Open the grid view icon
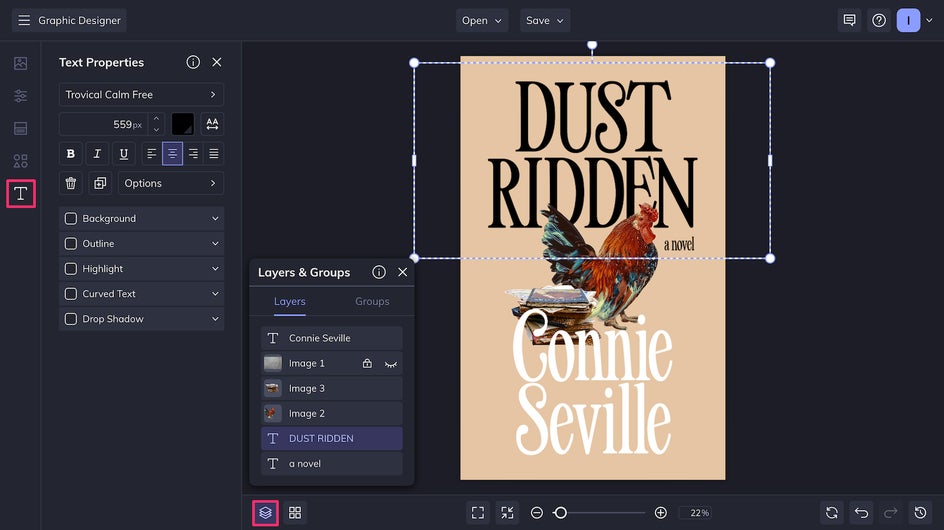The image size is (944, 530). click(x=295, y=513)
